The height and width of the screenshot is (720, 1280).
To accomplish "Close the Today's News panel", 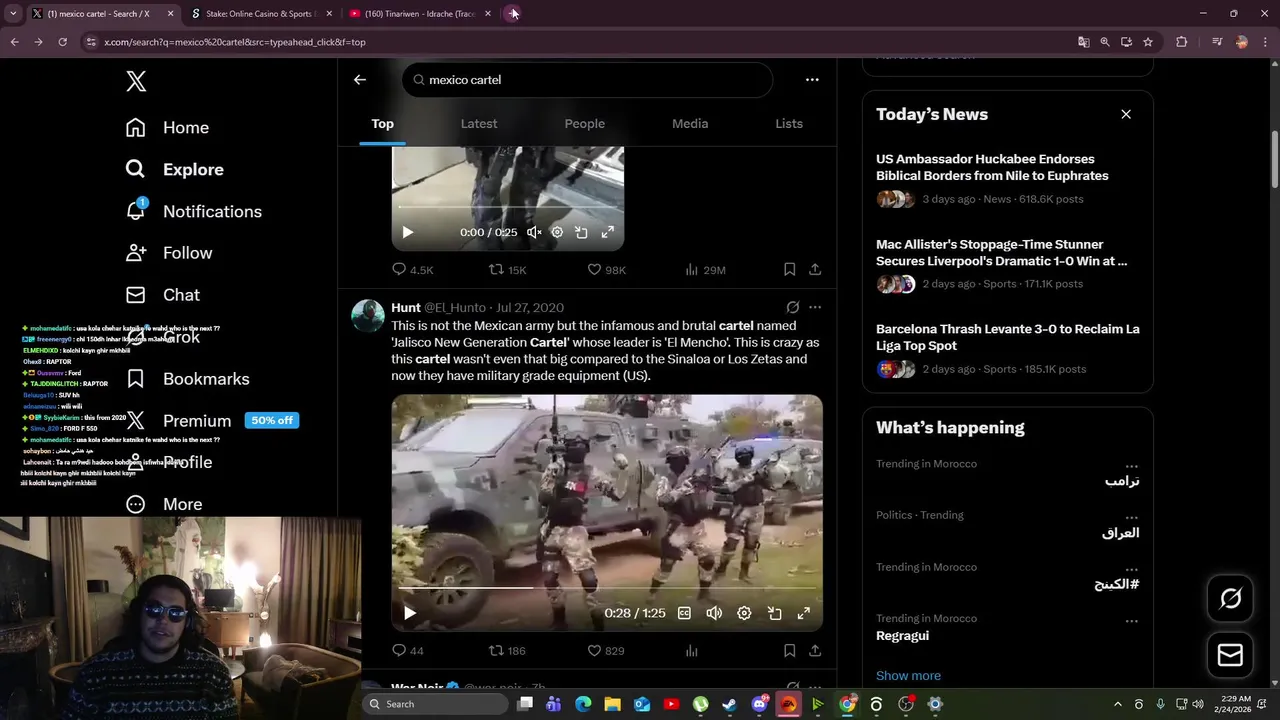I will [x=1126, y=114].
